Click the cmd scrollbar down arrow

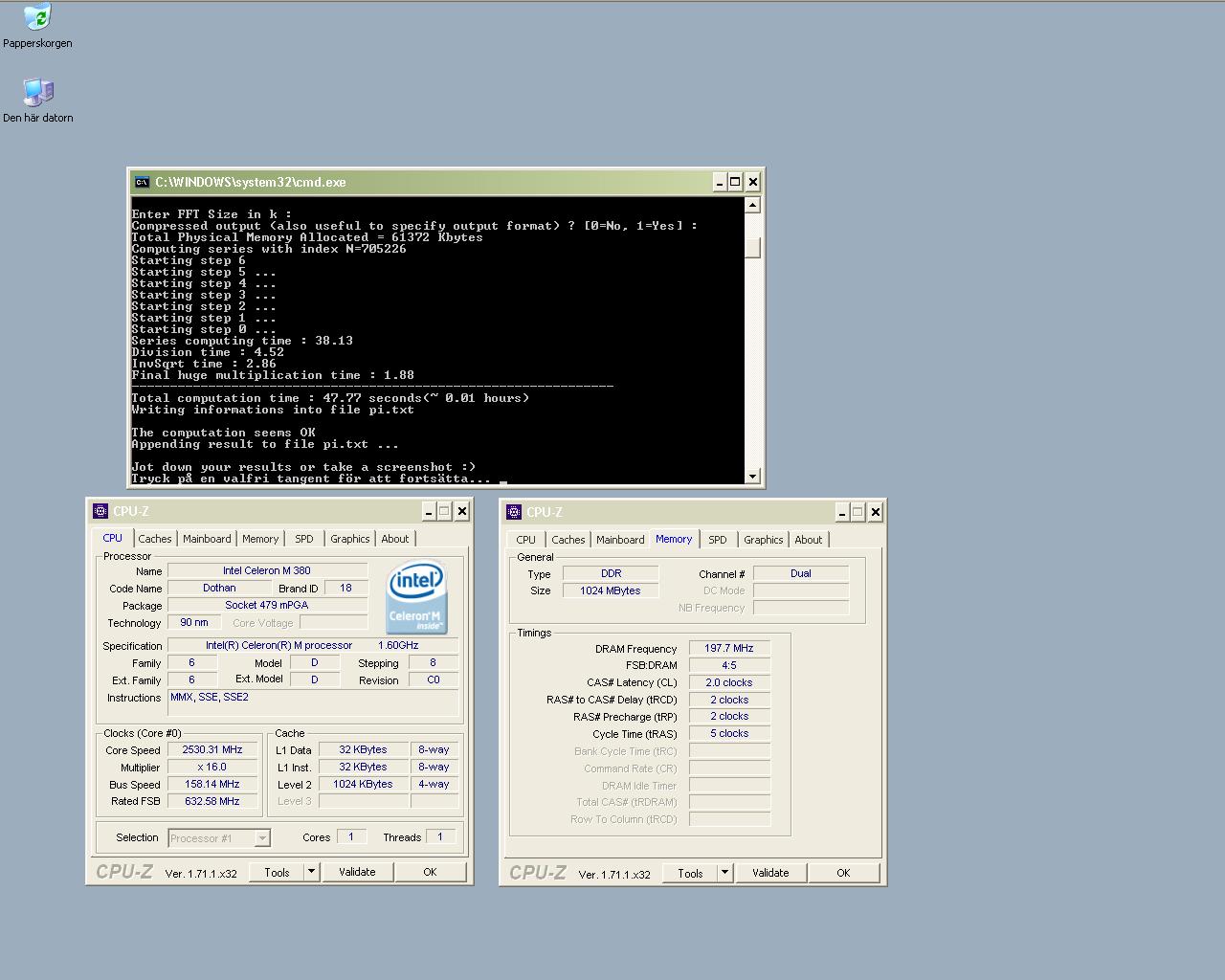tap(752, 477)
